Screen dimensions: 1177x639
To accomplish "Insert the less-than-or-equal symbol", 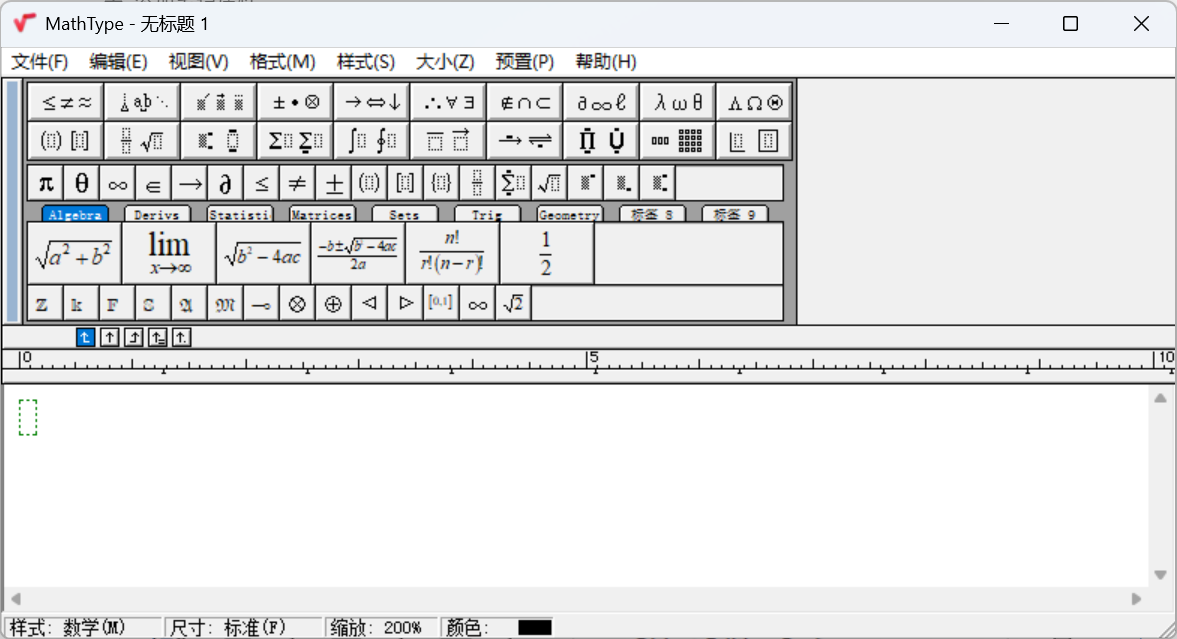I will (261, 183).
